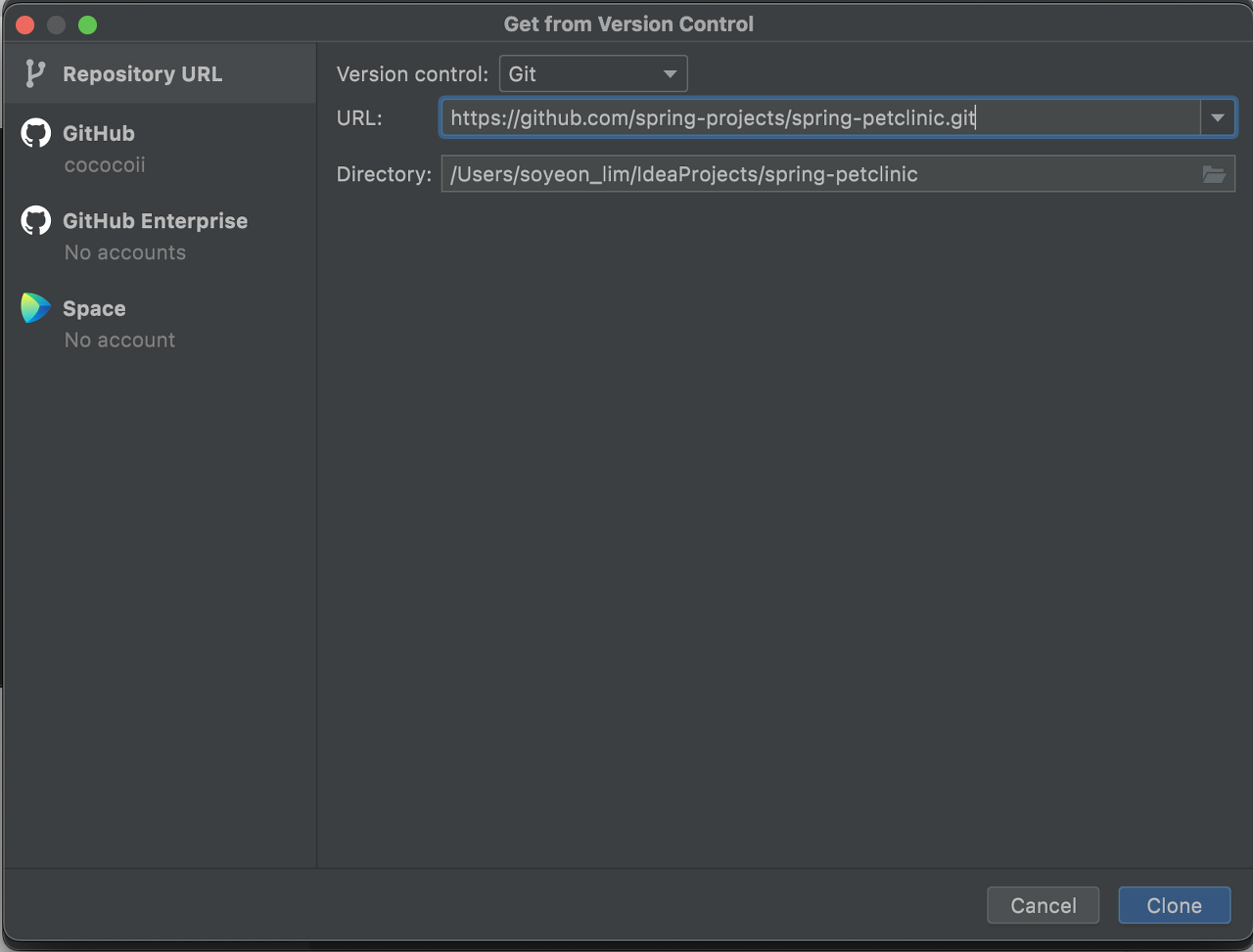Click the GitHub Enterprise octocat icon
Screen dimensions: 1253x952
[x=36, y=220]
